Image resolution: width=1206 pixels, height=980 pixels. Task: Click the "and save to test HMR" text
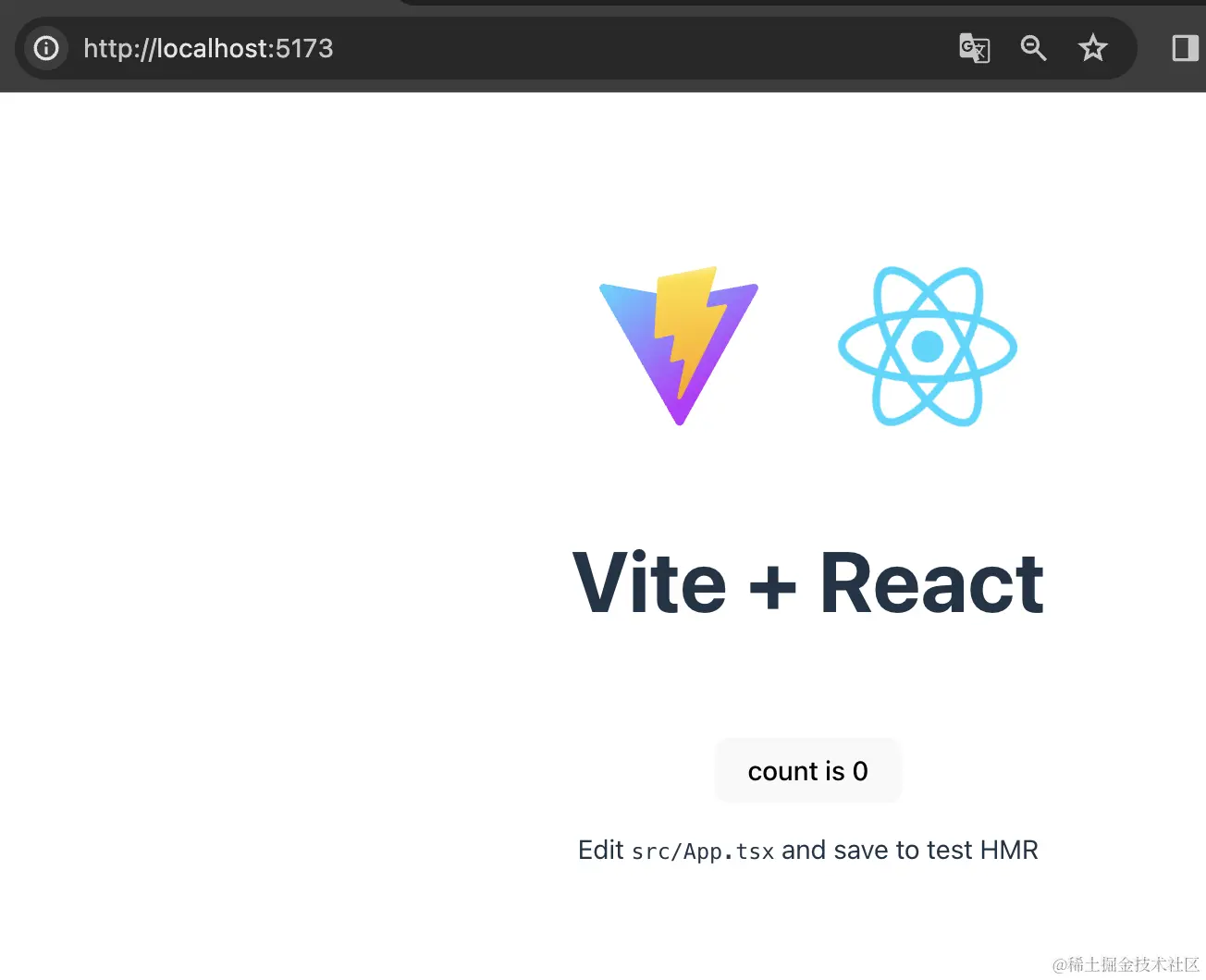point(910,850)
